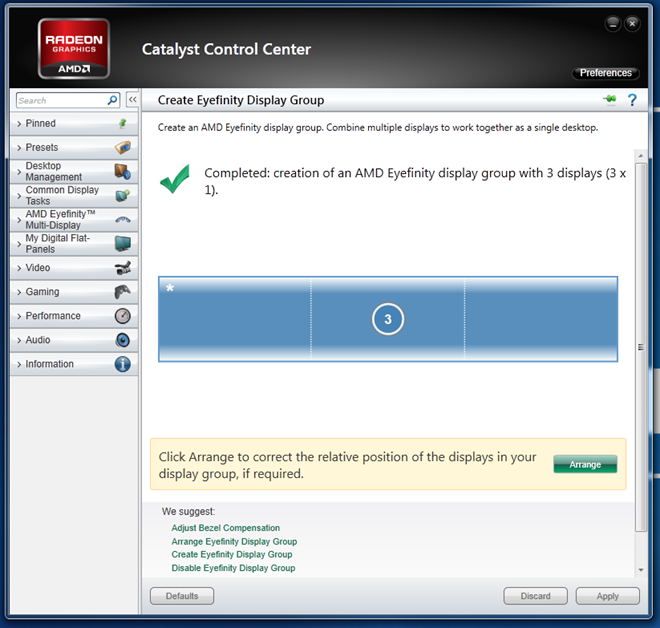This screenshot has width=660, height=628.
Task: Close the Catalyst Control Center window
Action: (632, 24)
